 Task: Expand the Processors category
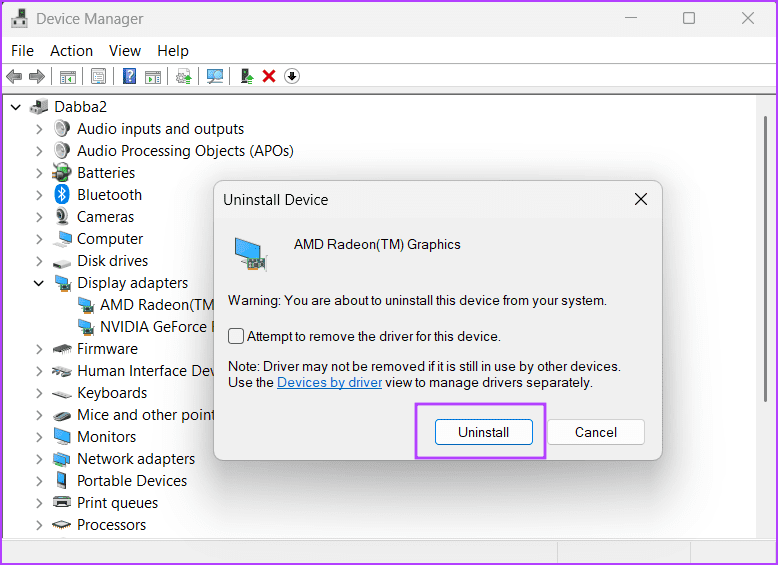click(x=39, y=525)
